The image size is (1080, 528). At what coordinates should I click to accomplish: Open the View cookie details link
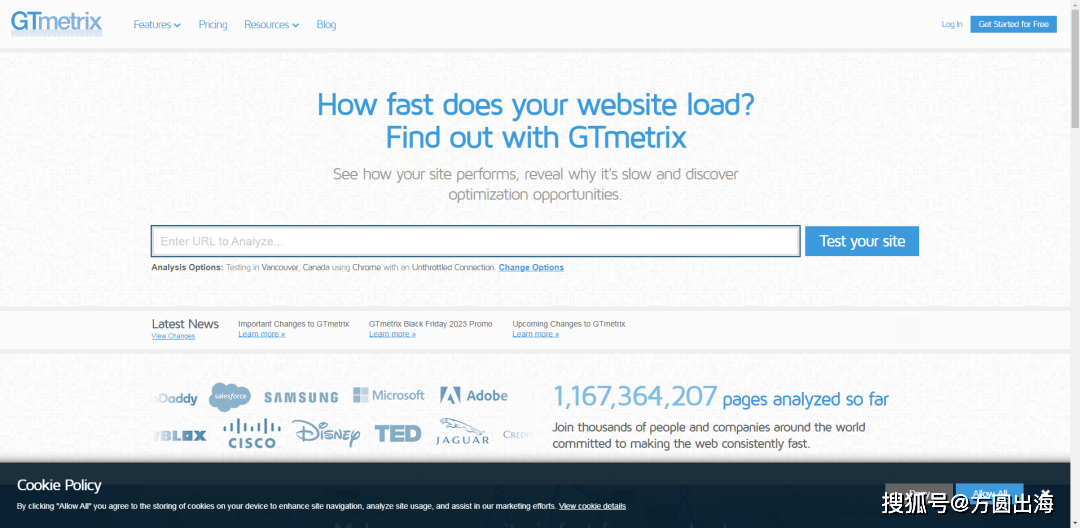click(x=592, y=506)
